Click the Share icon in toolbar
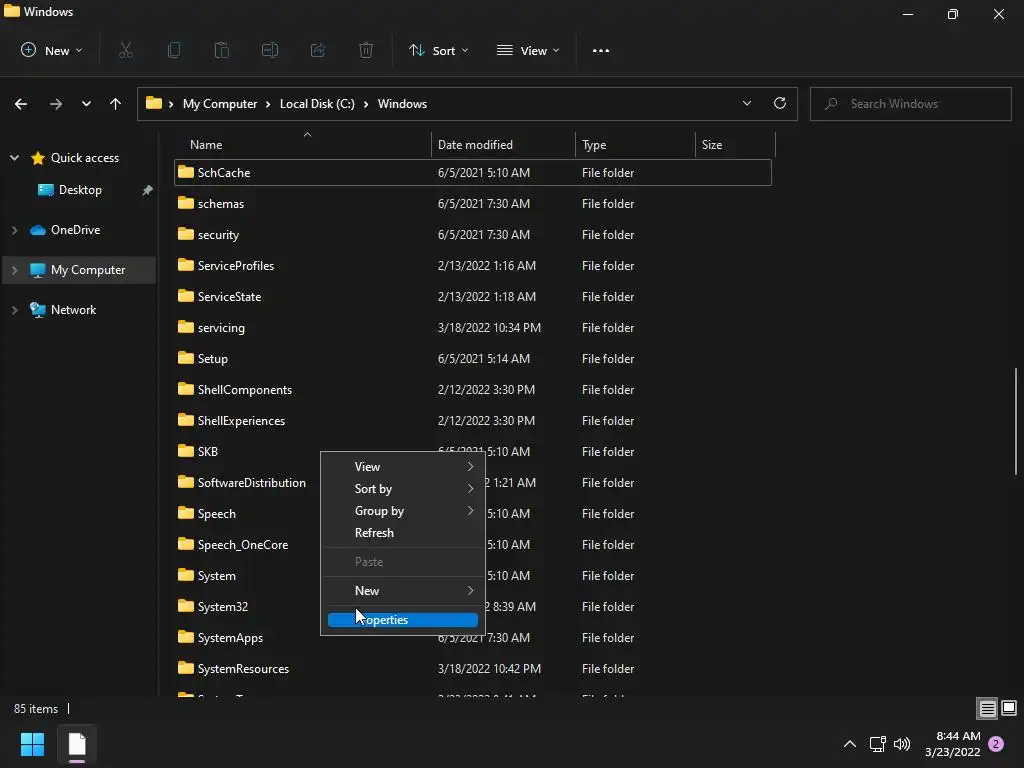The height and width of the screenshot is (768, 1024). [318, 50]
